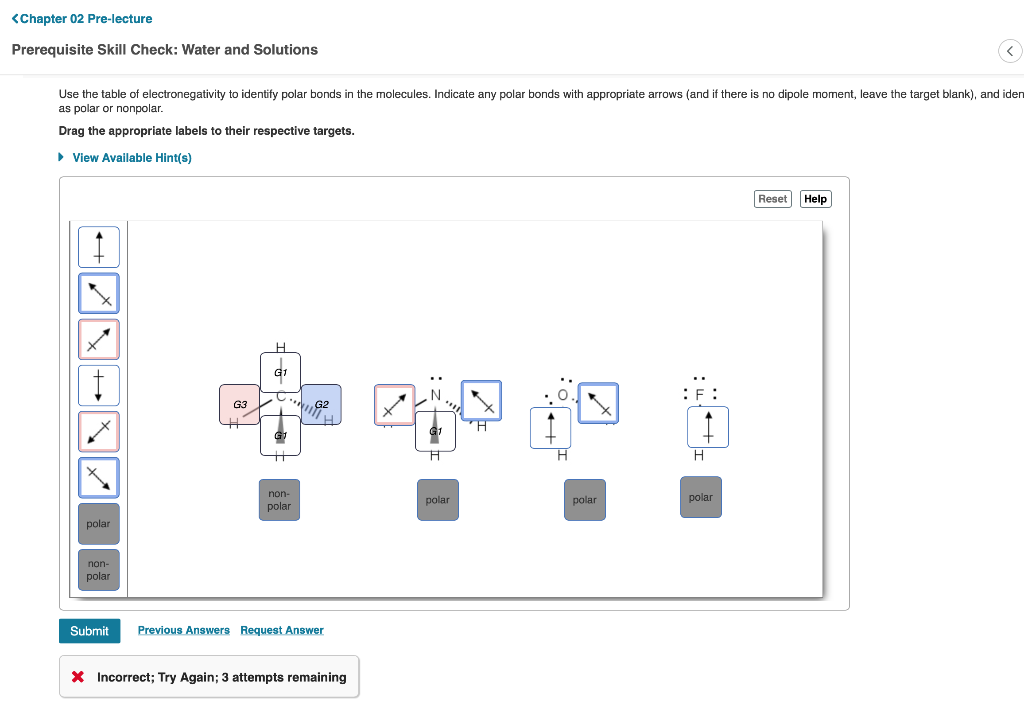Image resolution: width=1024 pixels, height=709 pixels.
Task: Select the pink up-right diagonal arrow palette label
Action: [99, 339]
